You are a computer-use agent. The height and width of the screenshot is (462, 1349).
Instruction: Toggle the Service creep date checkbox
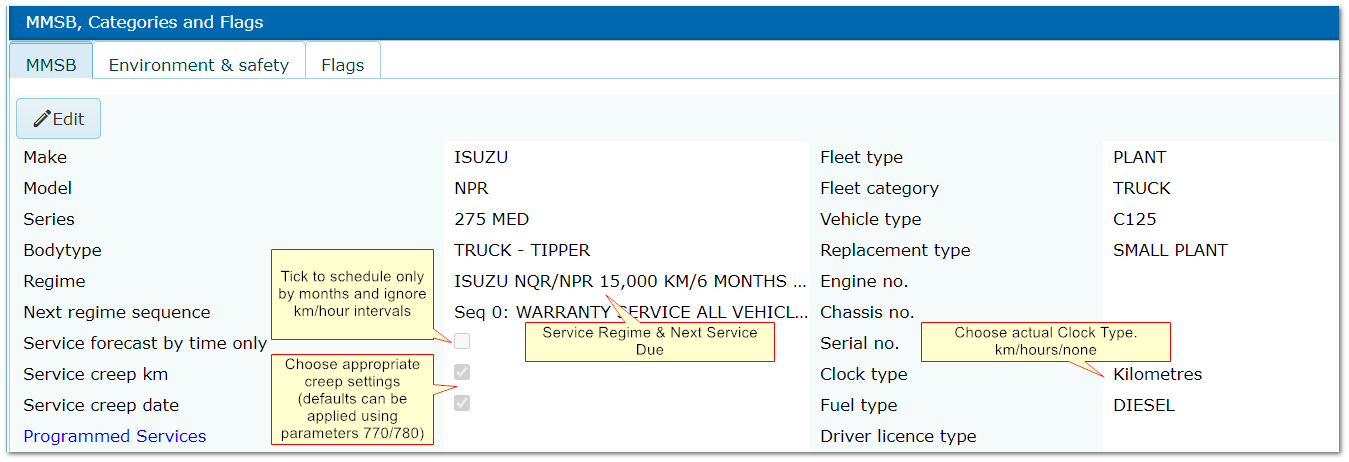(x=462, y=404)
